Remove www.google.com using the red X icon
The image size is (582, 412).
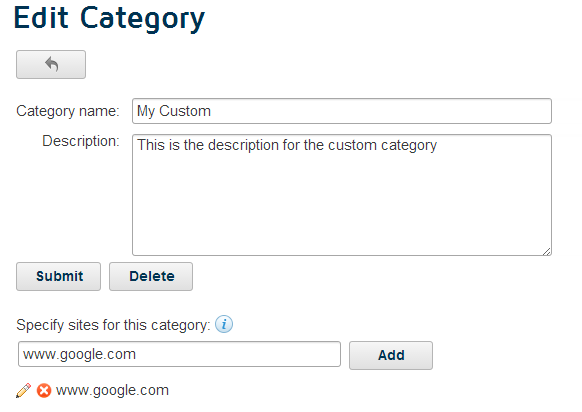pyautogui.click(x=44, y=390)
